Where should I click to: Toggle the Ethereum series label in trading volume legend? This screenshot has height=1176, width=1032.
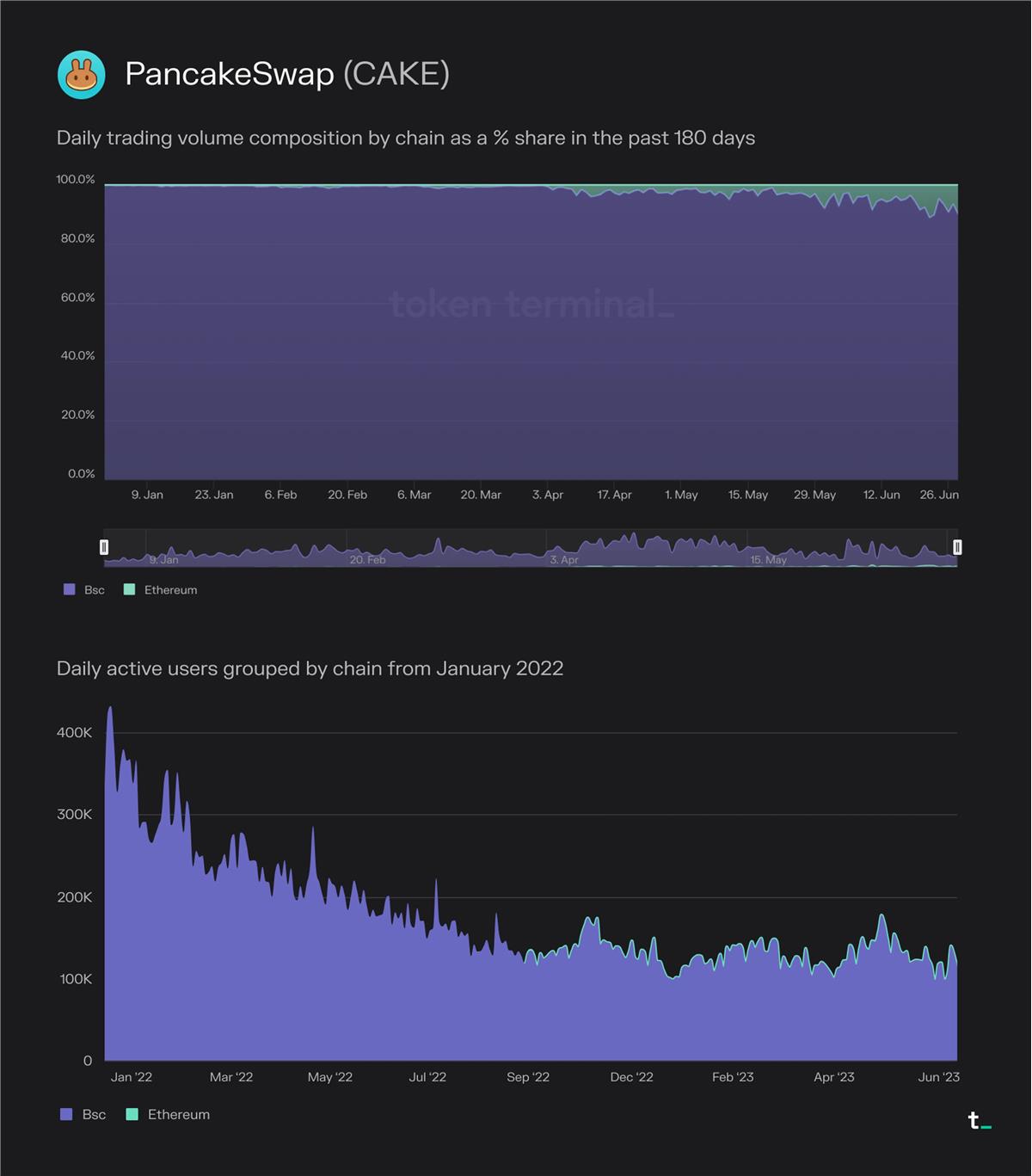(170, 590)
